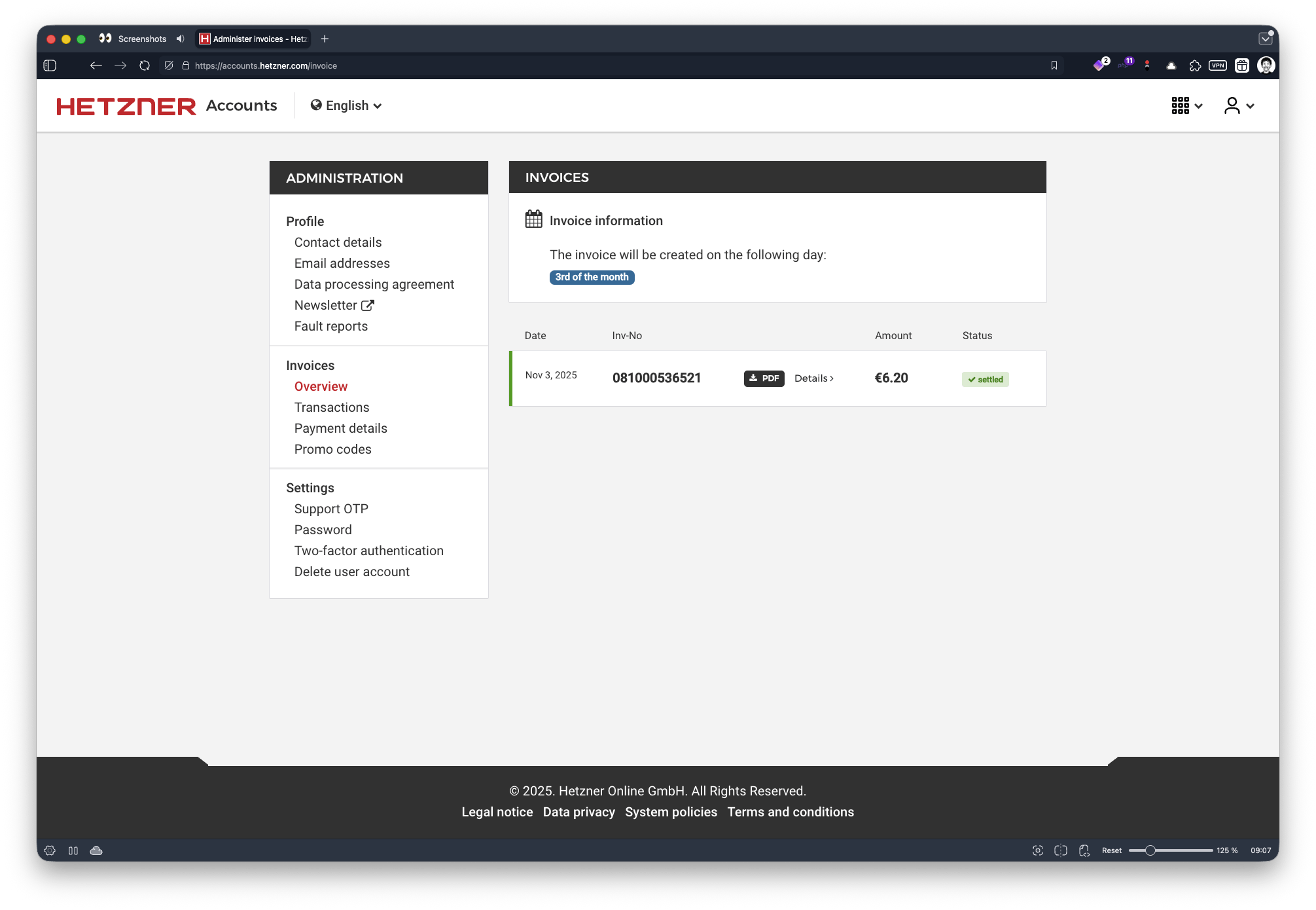The height and width of the screenshot is (910, 1316).
Task: Click the calendar icon next to Invoice information
Action: tap(534, 219)
